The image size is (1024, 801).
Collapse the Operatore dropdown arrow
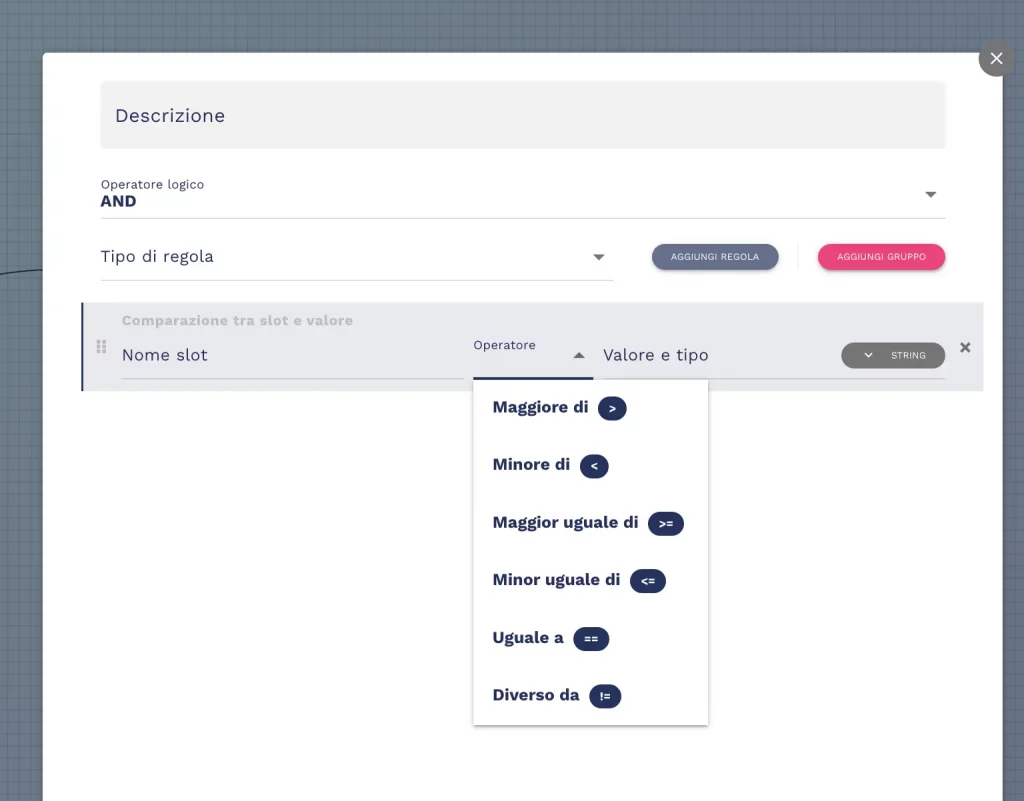[x=579, y=356]
